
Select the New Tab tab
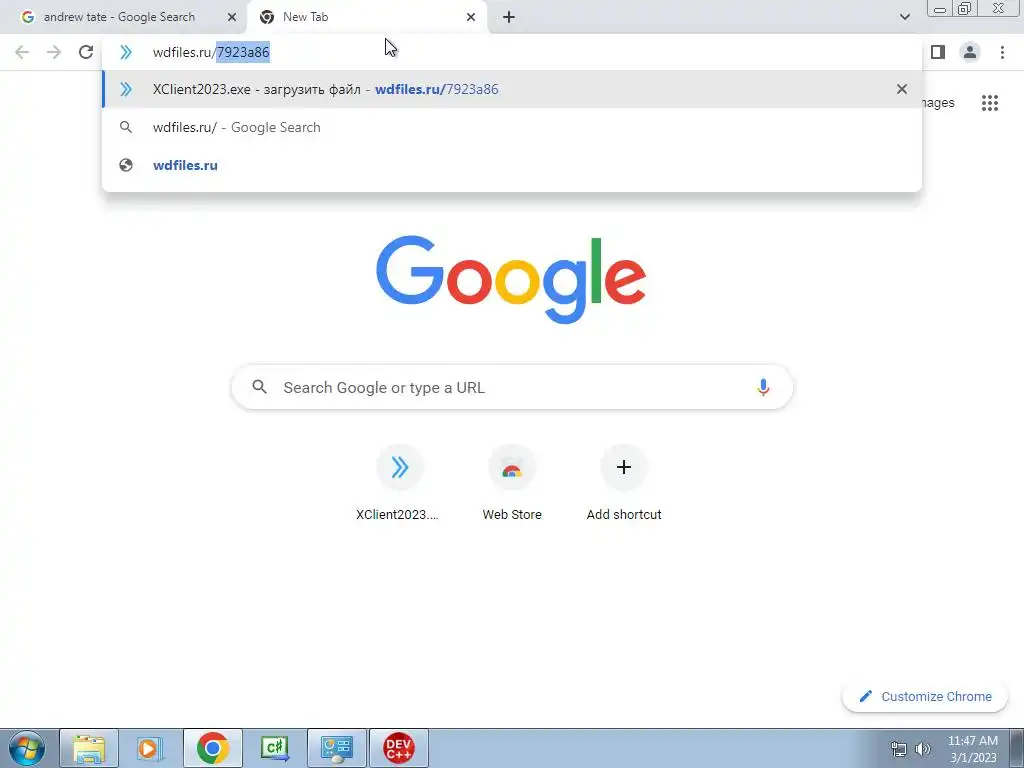click(x=366, y=17)
